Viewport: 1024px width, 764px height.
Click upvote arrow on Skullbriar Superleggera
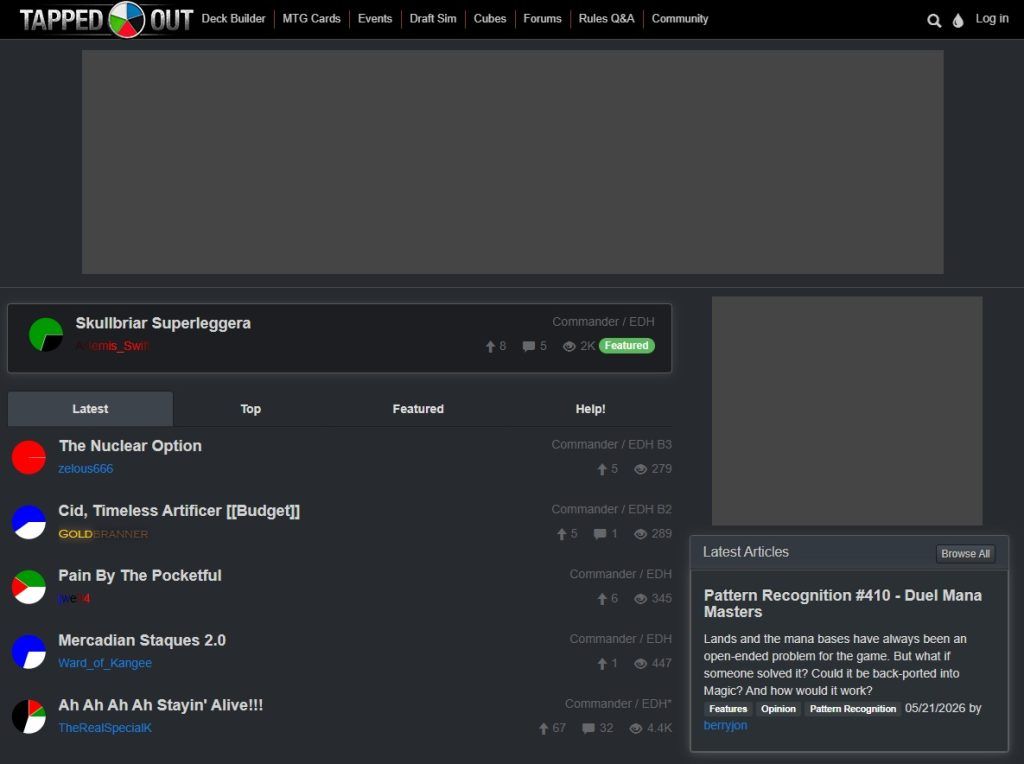(490, 346)
